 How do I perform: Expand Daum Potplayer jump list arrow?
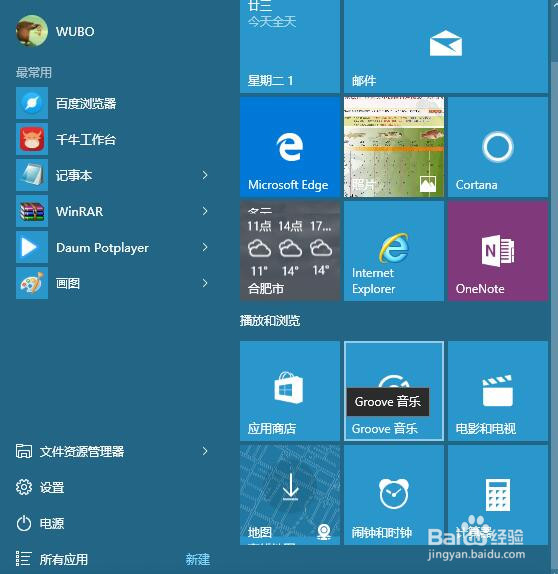(205, 247)
